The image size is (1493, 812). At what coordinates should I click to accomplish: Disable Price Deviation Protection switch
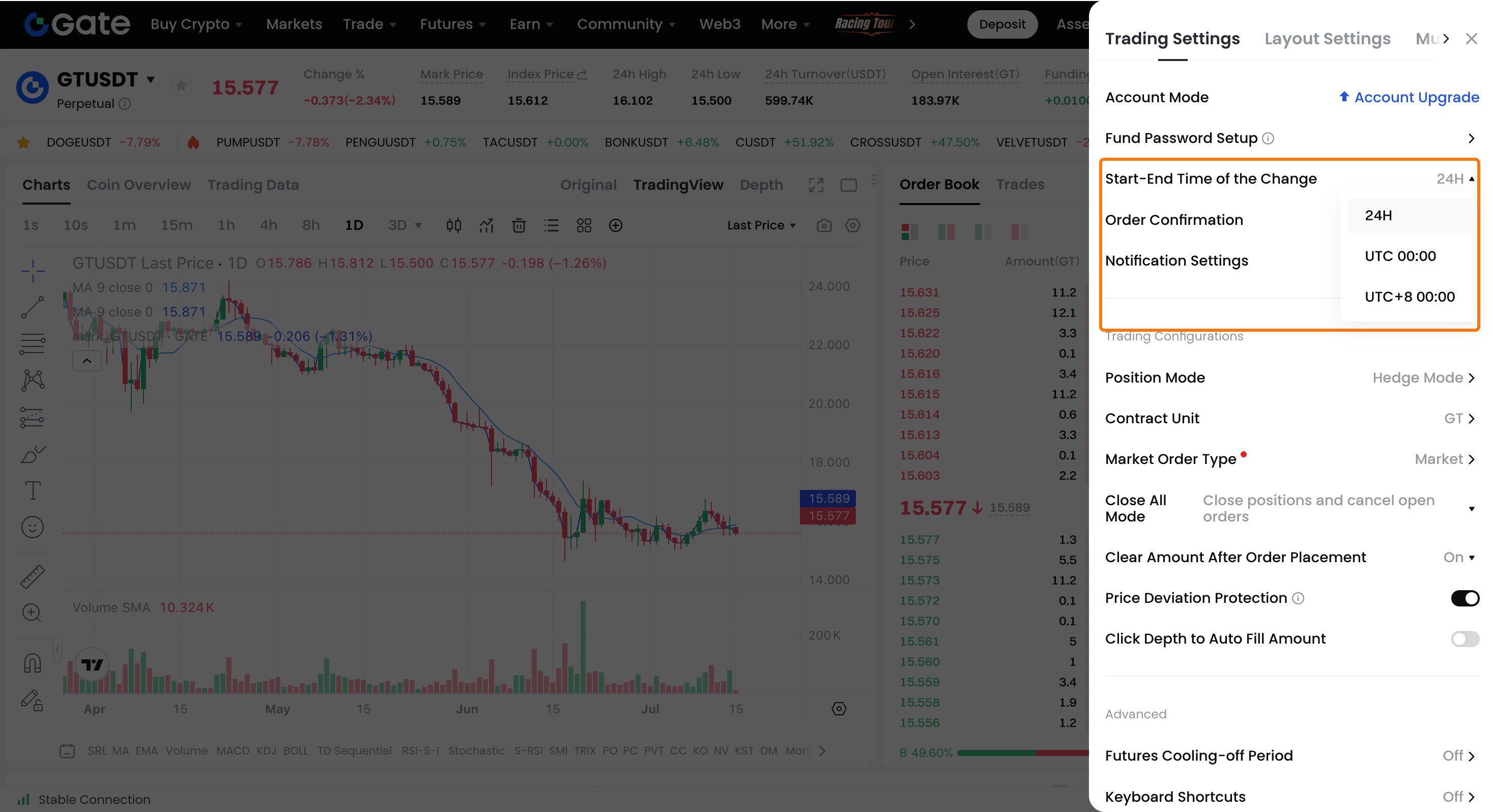tap(1465, 598)
